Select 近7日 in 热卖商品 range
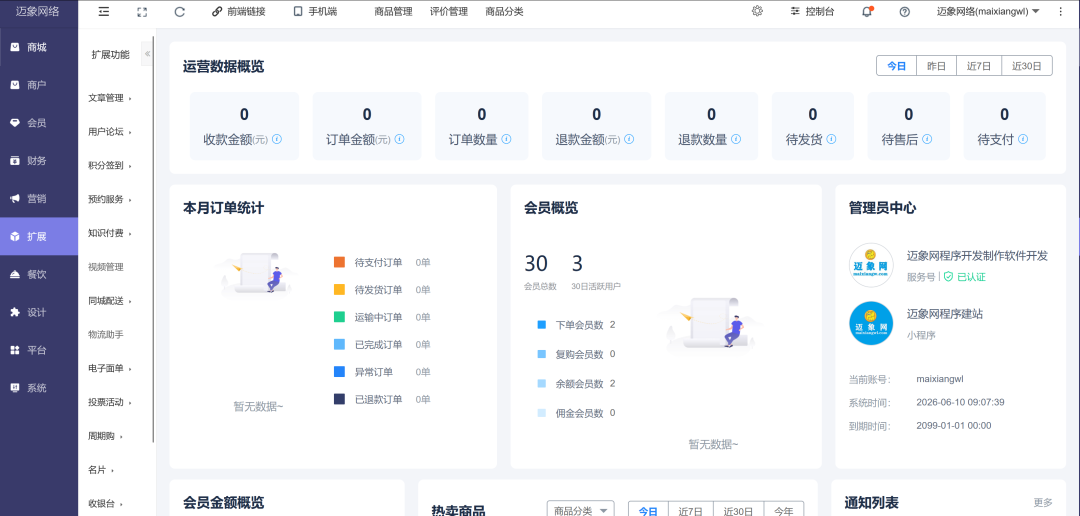This screenshot has width=1080, height=516. click(x=691, y=510)
